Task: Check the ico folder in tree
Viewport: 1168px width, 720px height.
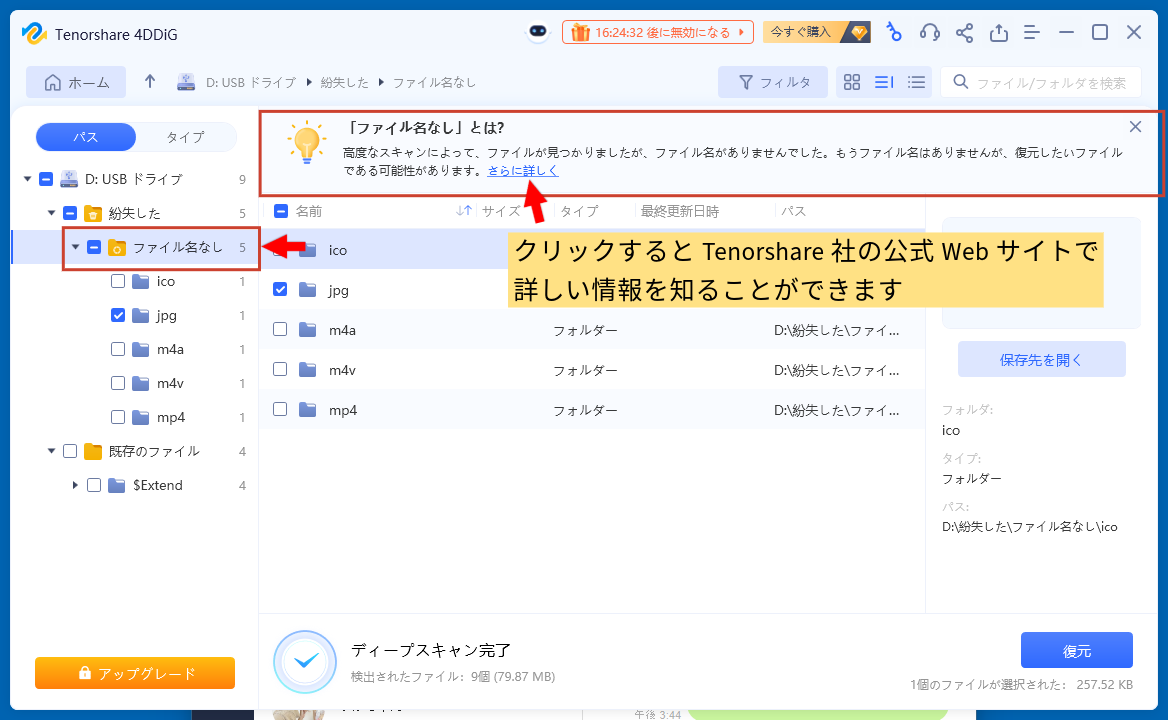Action: tap(118, 281)
